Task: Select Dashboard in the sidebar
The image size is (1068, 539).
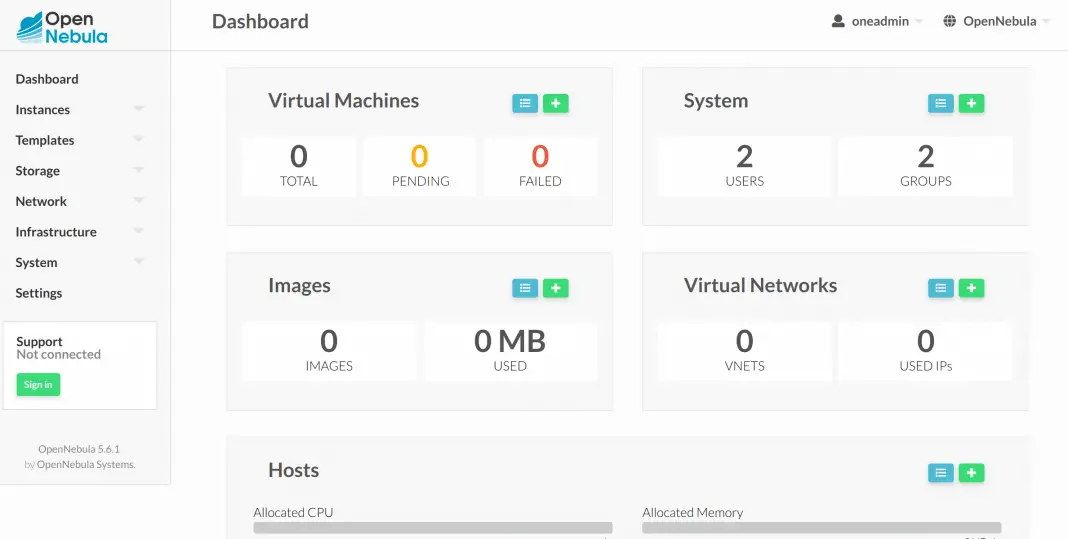Action: click(x=47, y=79)
